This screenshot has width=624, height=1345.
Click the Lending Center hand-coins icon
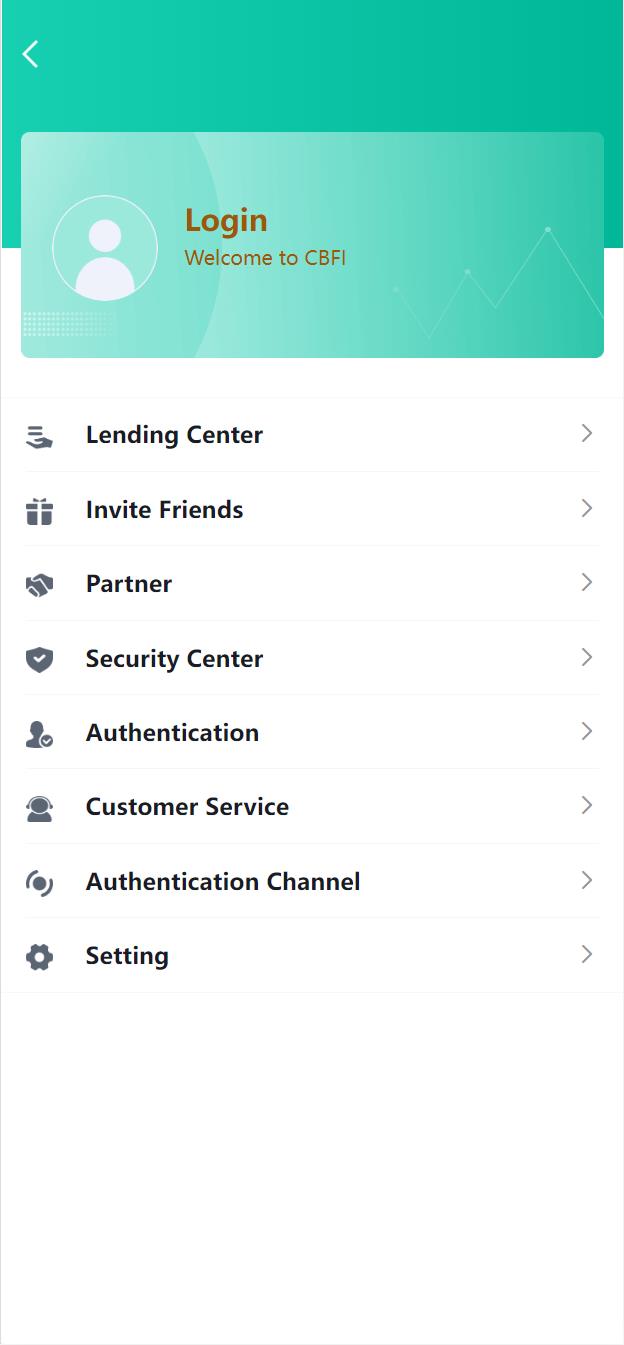39,436
